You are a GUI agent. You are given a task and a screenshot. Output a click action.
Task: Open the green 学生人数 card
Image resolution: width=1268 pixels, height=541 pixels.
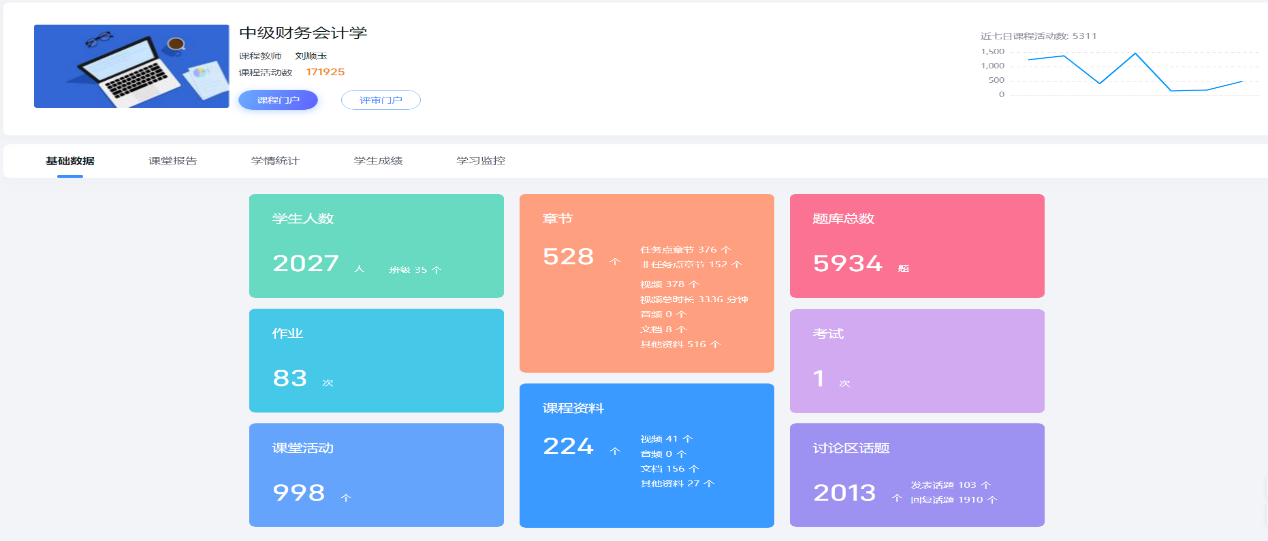pos(376,246)
